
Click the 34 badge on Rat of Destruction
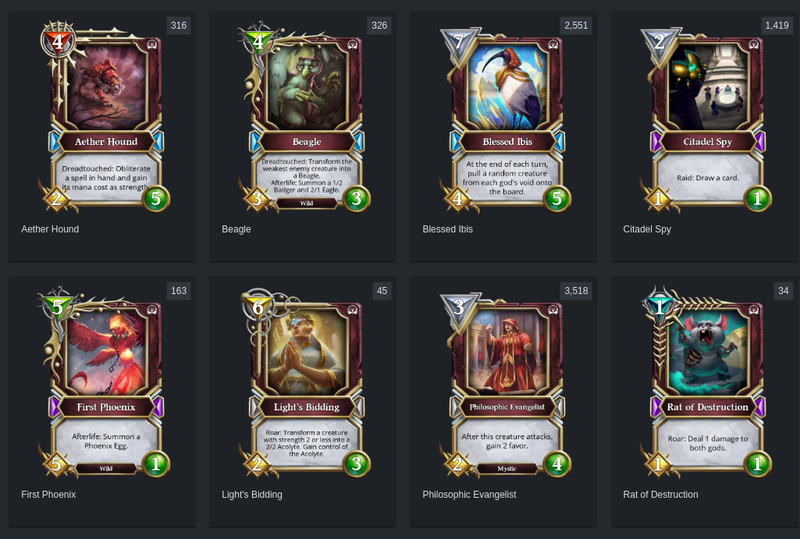(783, 291)
